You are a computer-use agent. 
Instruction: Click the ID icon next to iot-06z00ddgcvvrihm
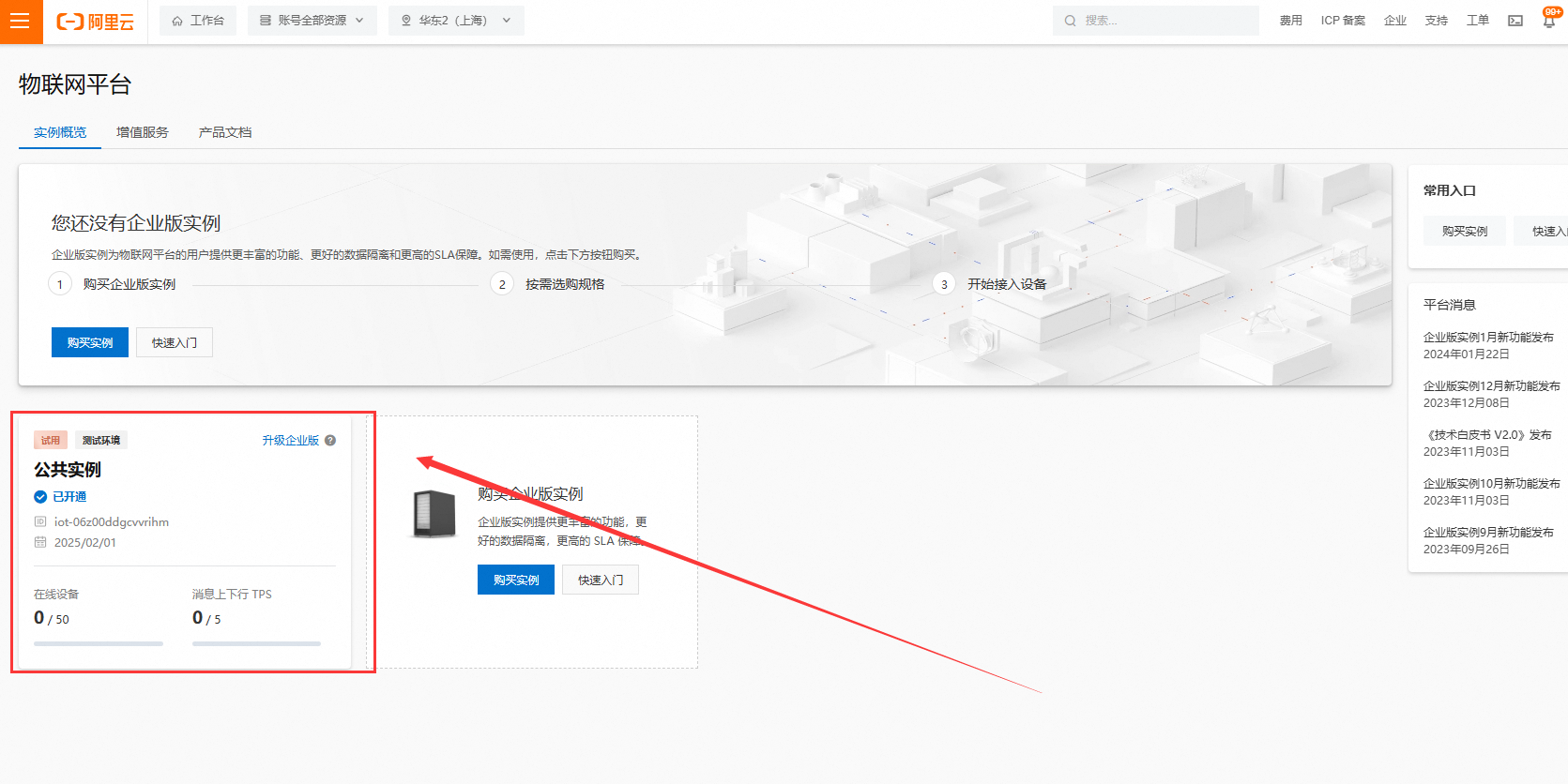click(x=40, y=522)
